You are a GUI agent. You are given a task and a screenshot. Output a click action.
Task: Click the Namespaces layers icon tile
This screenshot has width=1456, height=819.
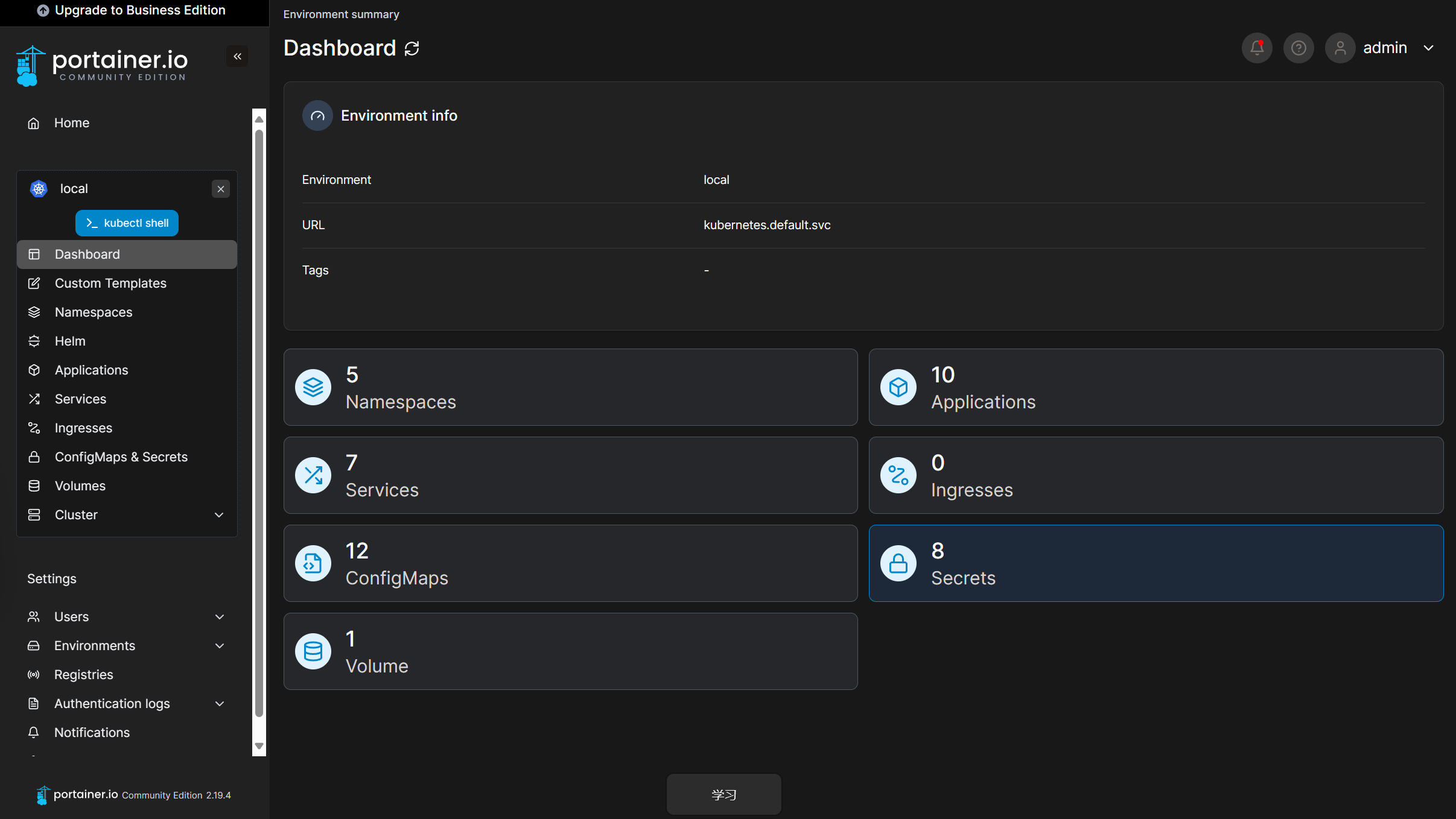313,387
